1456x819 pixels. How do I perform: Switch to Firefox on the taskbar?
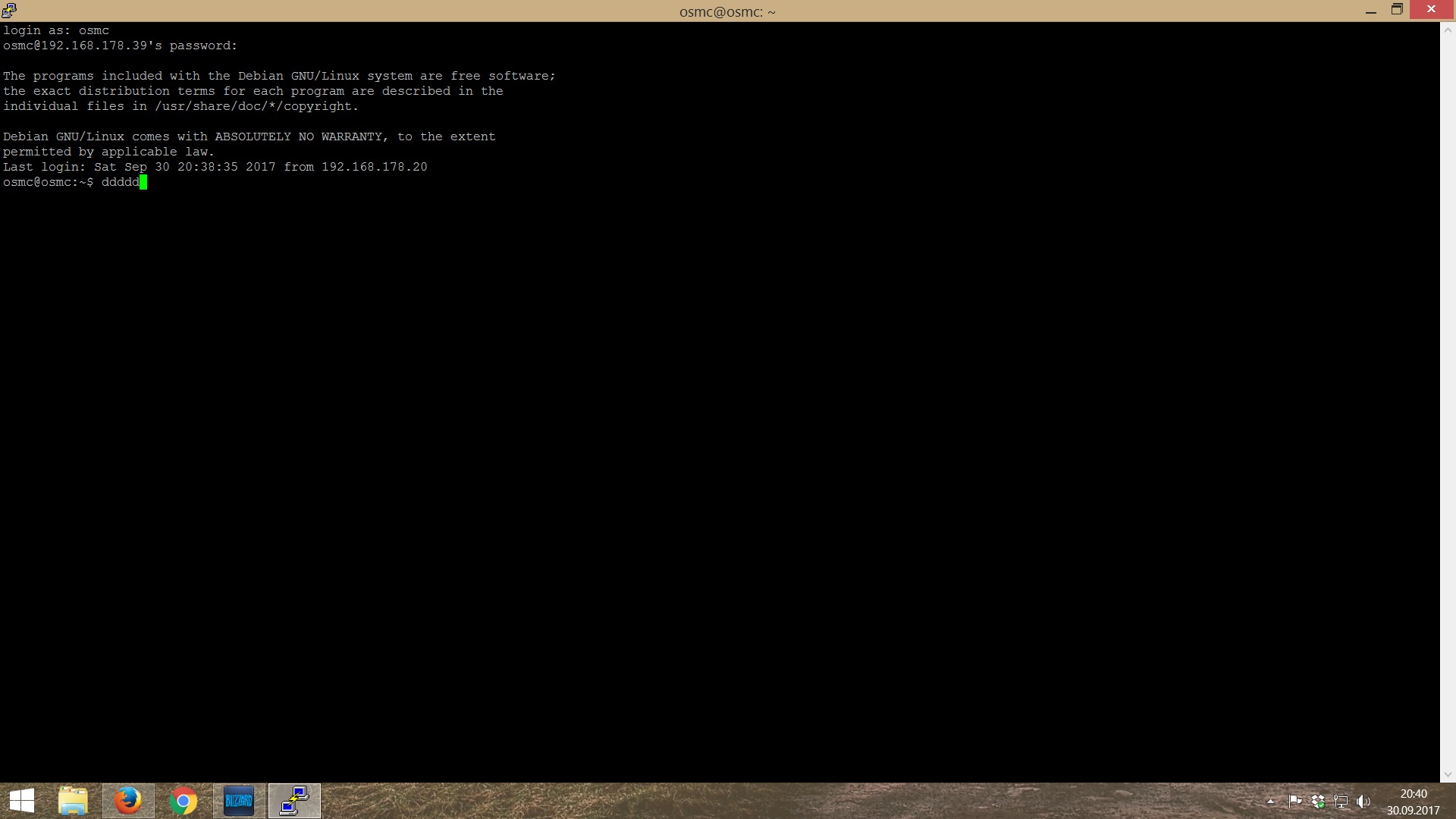[x=128, y=801]
